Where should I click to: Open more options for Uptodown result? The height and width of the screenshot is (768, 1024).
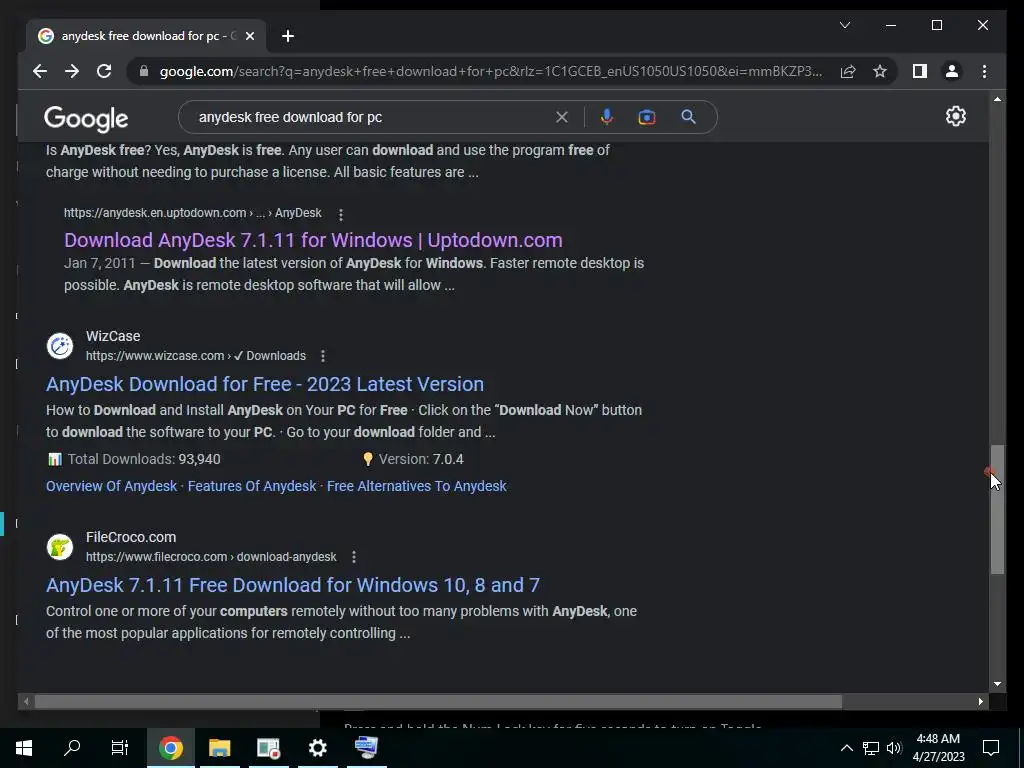[341, 214]
